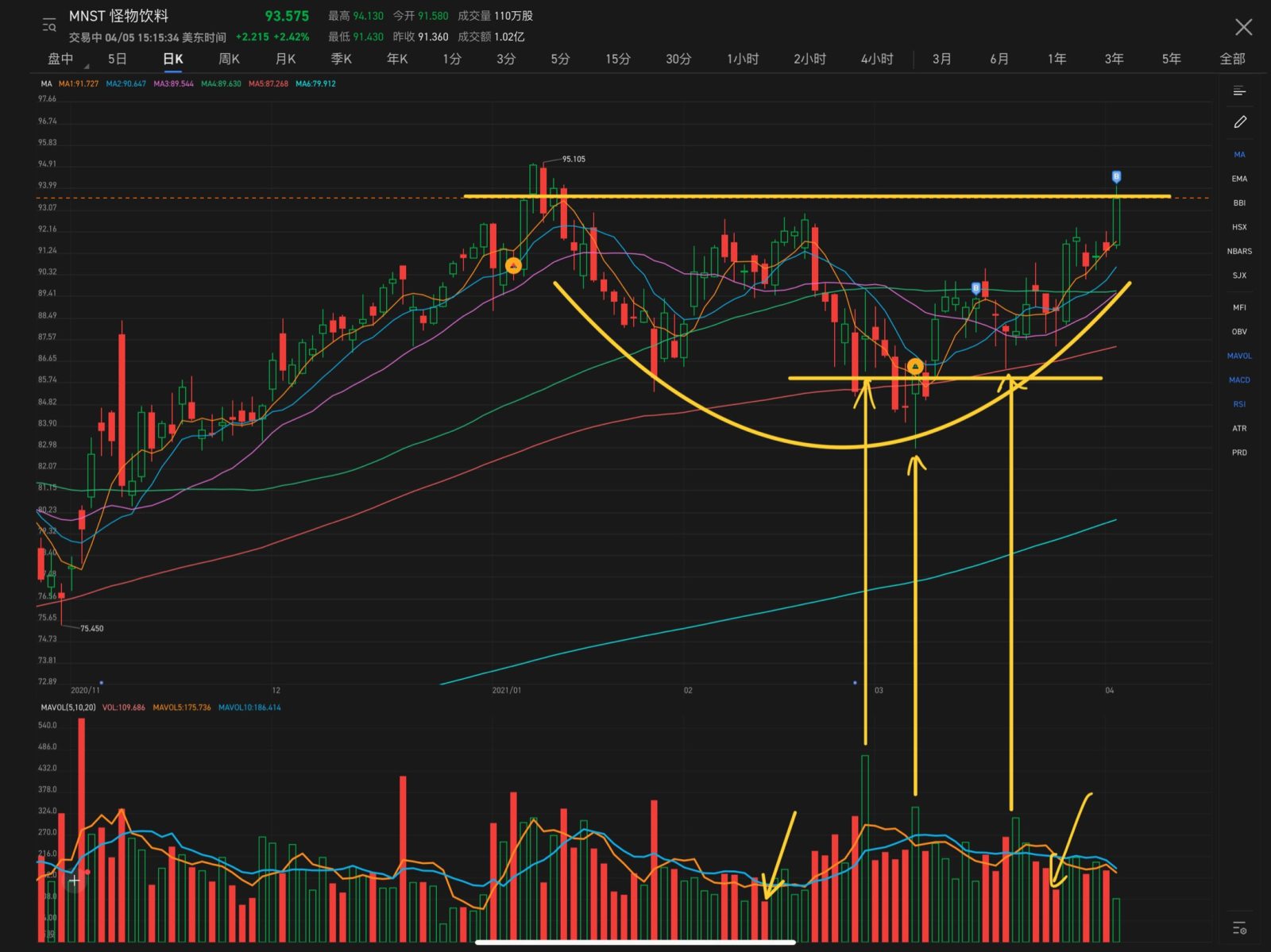Toggle the OBV indicator
Screen dimensions: 1271x952
[1239, 332]
